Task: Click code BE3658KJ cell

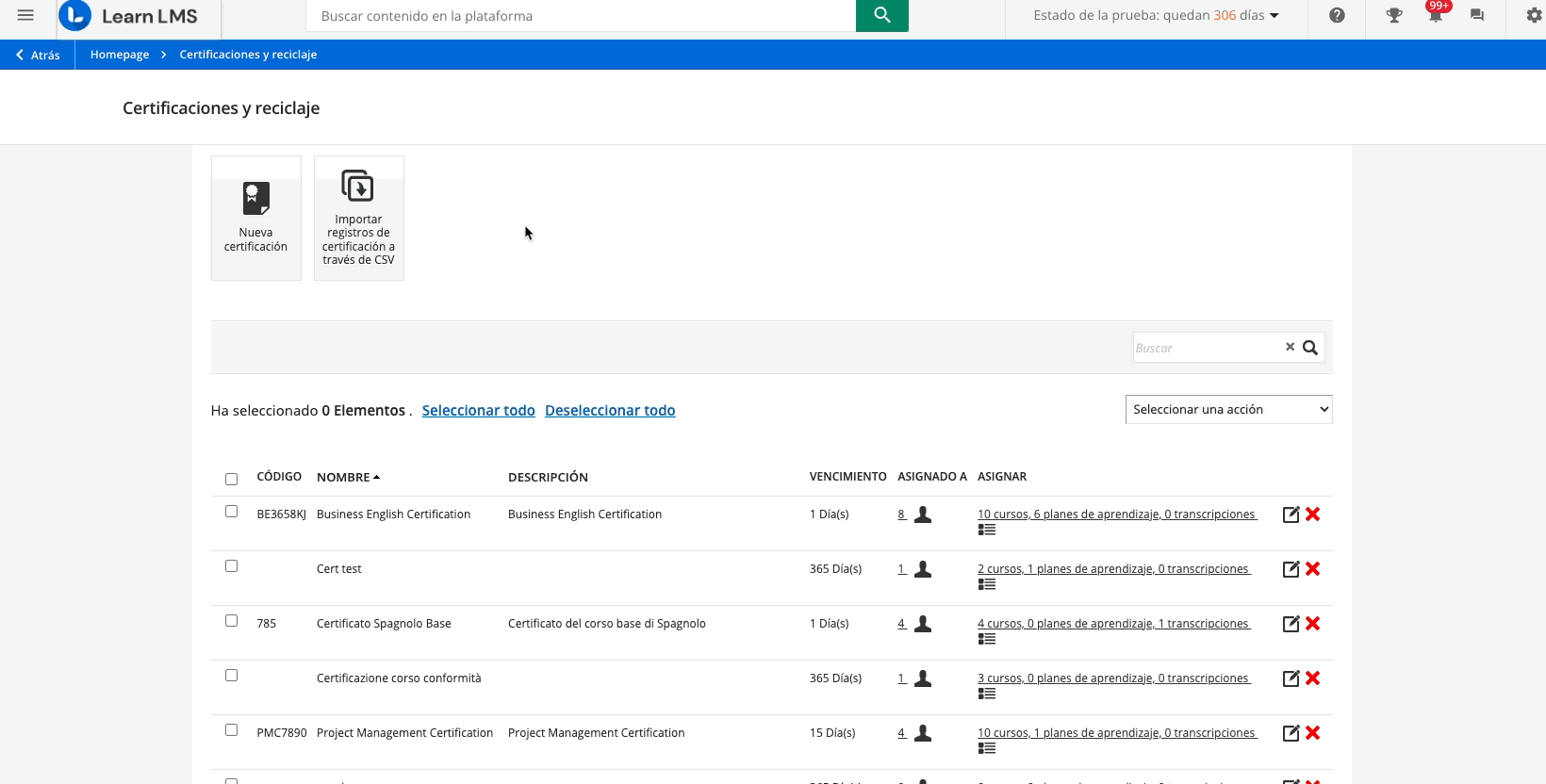Action: tap(281, 514)
